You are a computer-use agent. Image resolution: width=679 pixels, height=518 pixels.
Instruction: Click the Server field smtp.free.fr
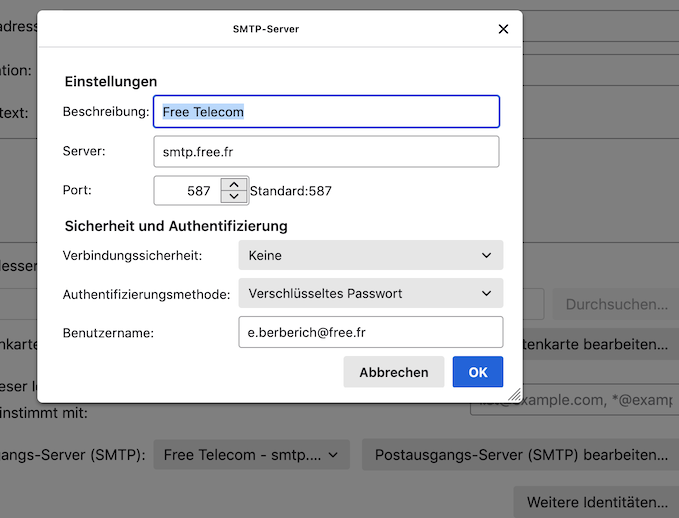[x=326, y=152]
